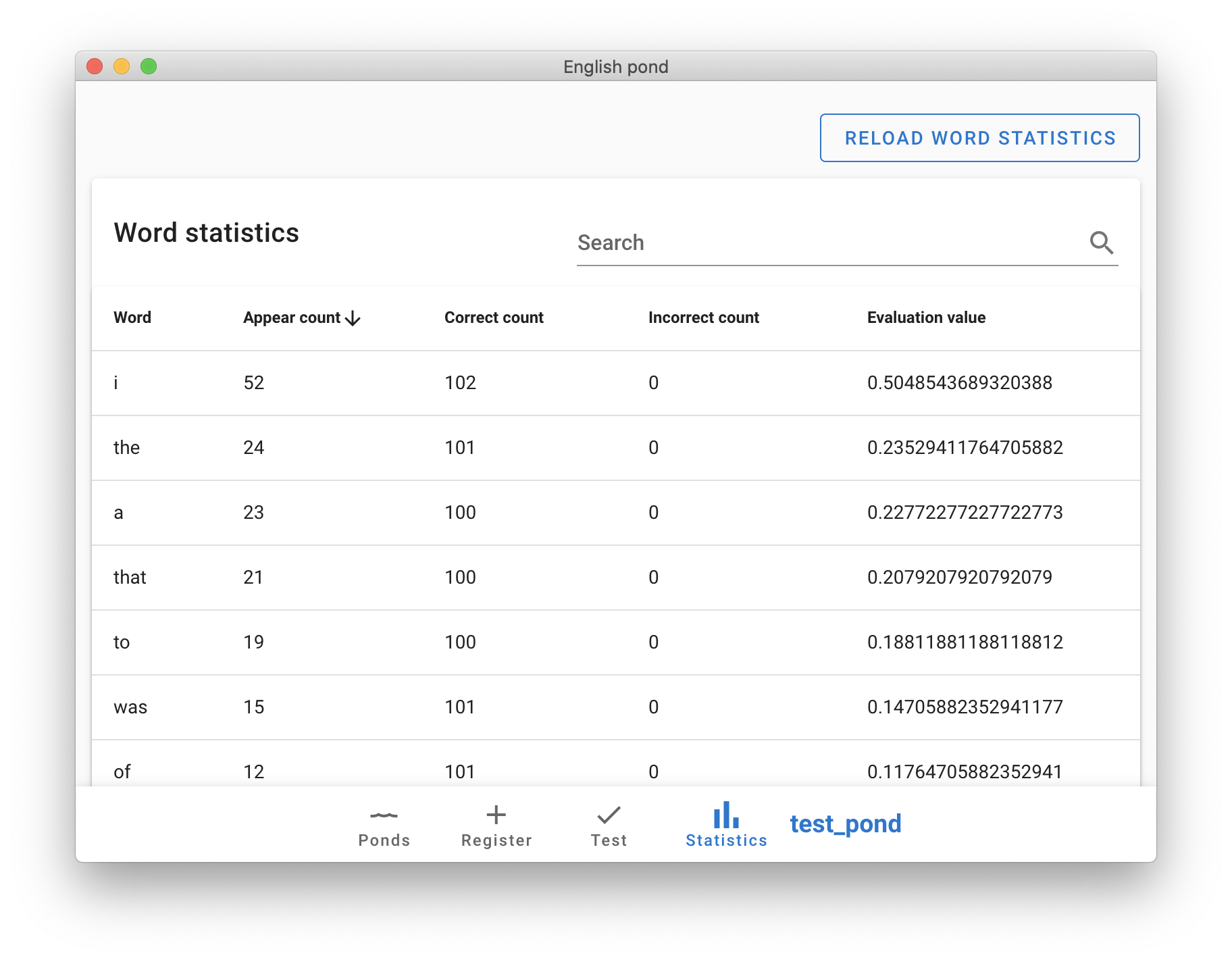Click incorrect count 0 in "that" row
Image resolution: width=1232 pixels, height=962 pixels.
[654, 578]
